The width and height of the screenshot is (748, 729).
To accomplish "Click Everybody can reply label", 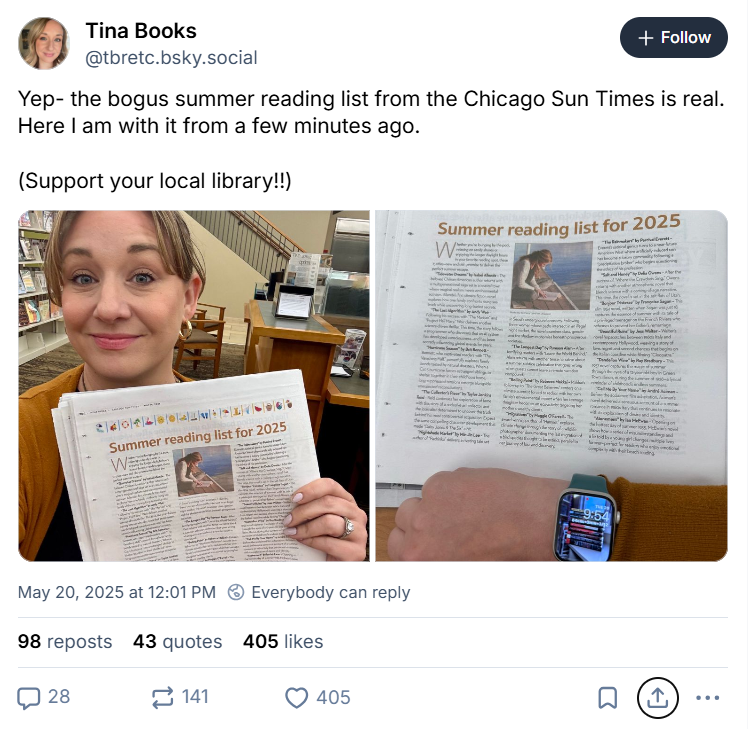I will [x=331, y=592].
